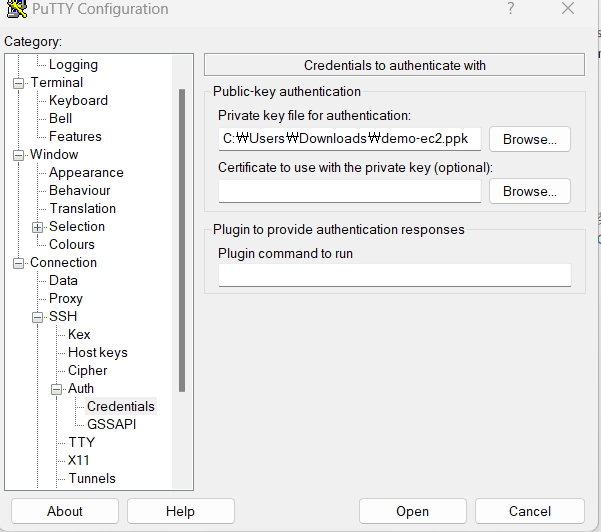This screenshot has width=601, height=532.
Task: Collapse the Window tree node
Action: 18,155
